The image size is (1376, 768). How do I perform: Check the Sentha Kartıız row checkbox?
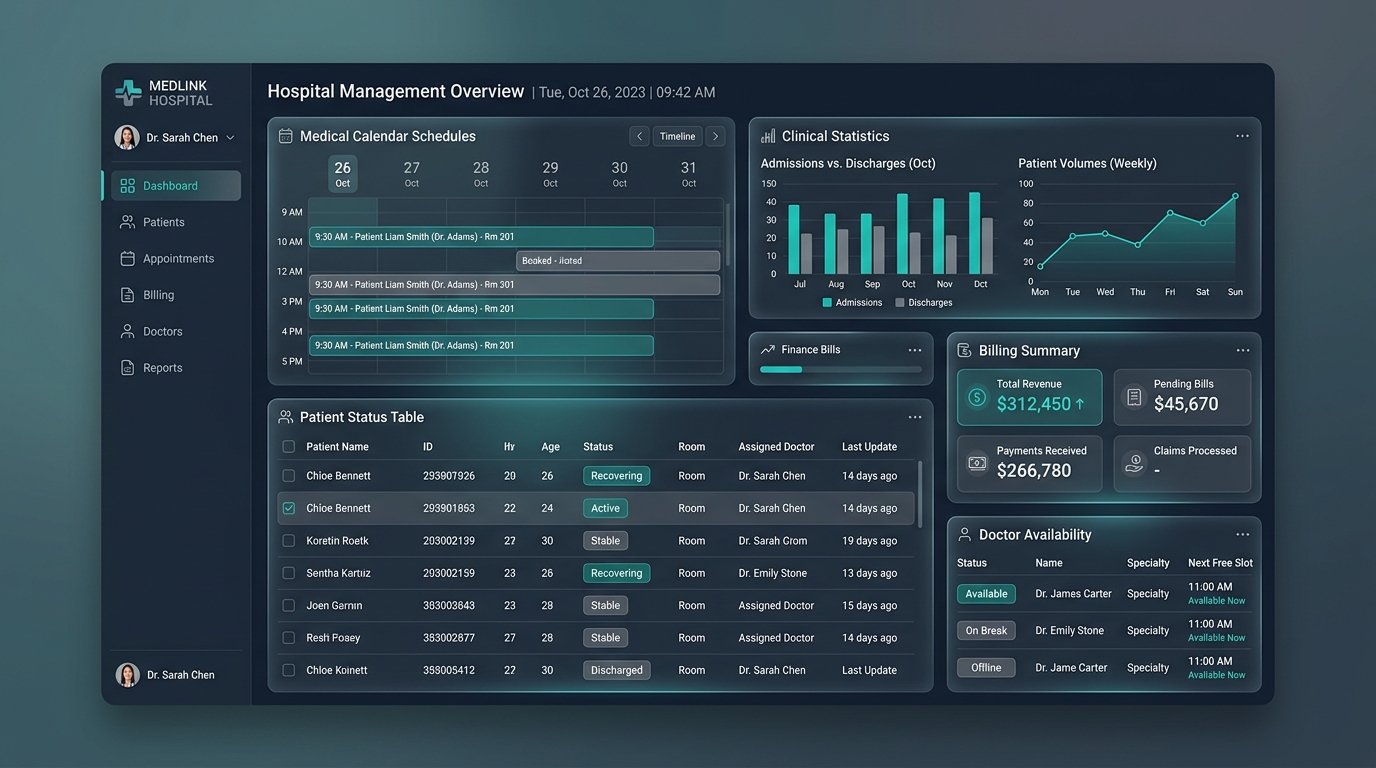[x=289, y=573]
